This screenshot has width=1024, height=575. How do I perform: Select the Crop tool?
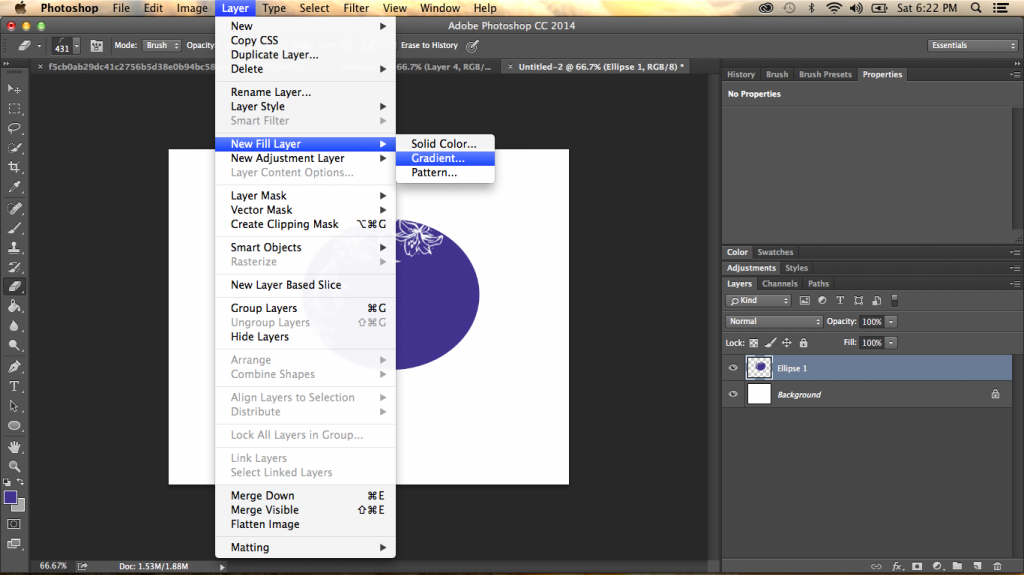click(x=14, y=167)
